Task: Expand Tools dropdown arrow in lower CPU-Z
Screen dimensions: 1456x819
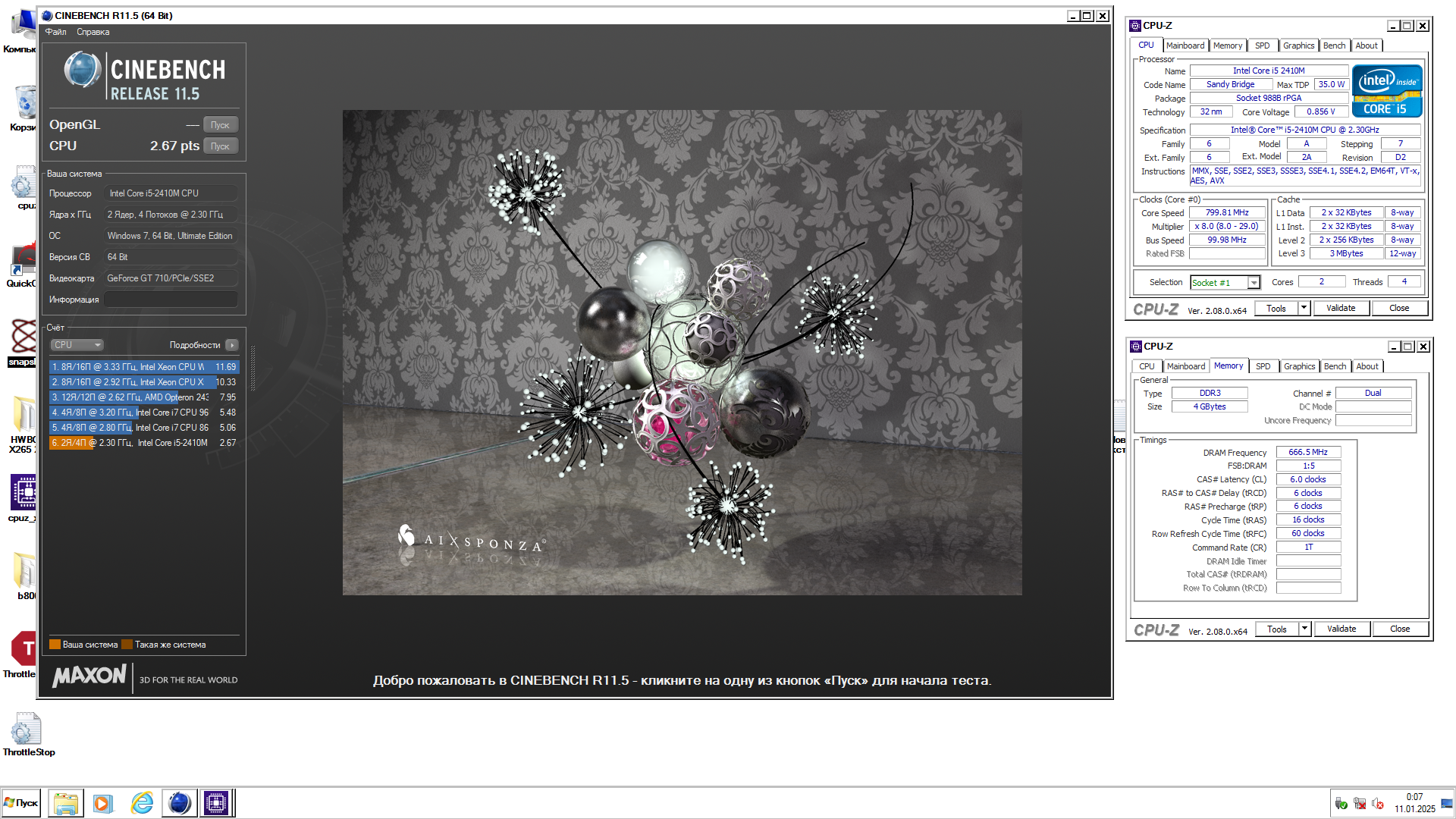Action: pyautogui.click(x=1304, y=629)
